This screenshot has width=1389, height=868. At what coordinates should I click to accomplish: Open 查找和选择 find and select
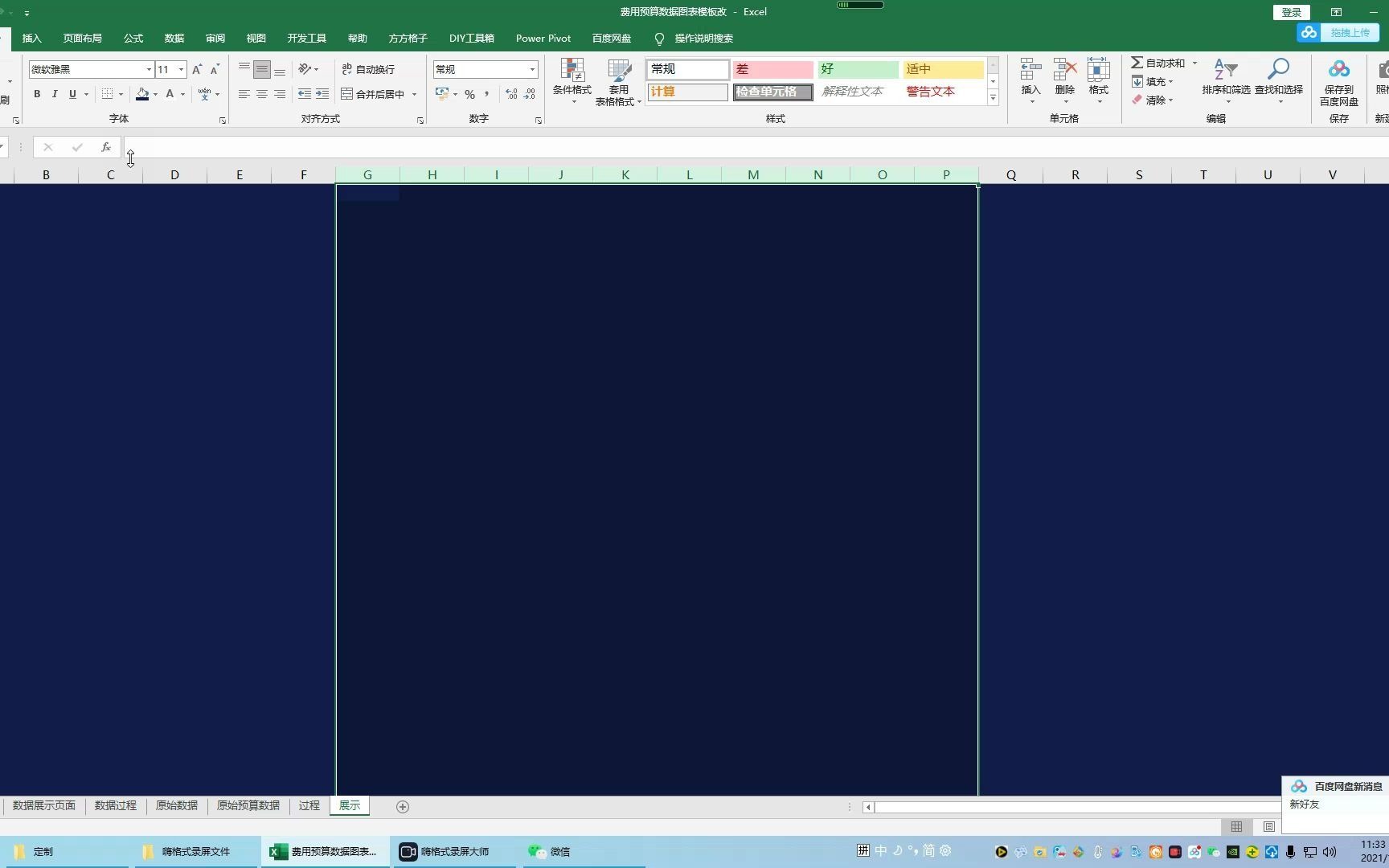point(1278,80)
